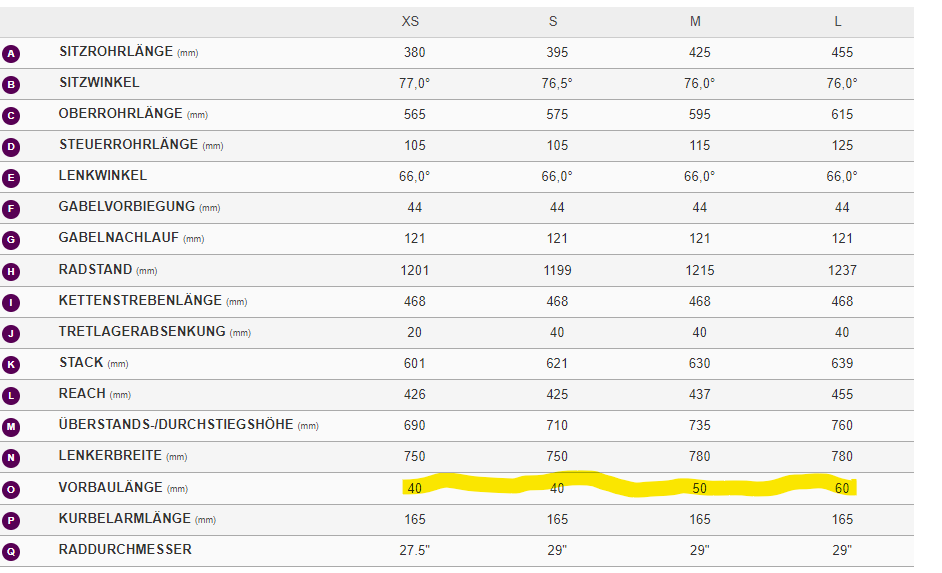Click the 27.5" Raddurchmesser value for XS
The width and height of the screenshot is (942, 573).
coord(415,550)
